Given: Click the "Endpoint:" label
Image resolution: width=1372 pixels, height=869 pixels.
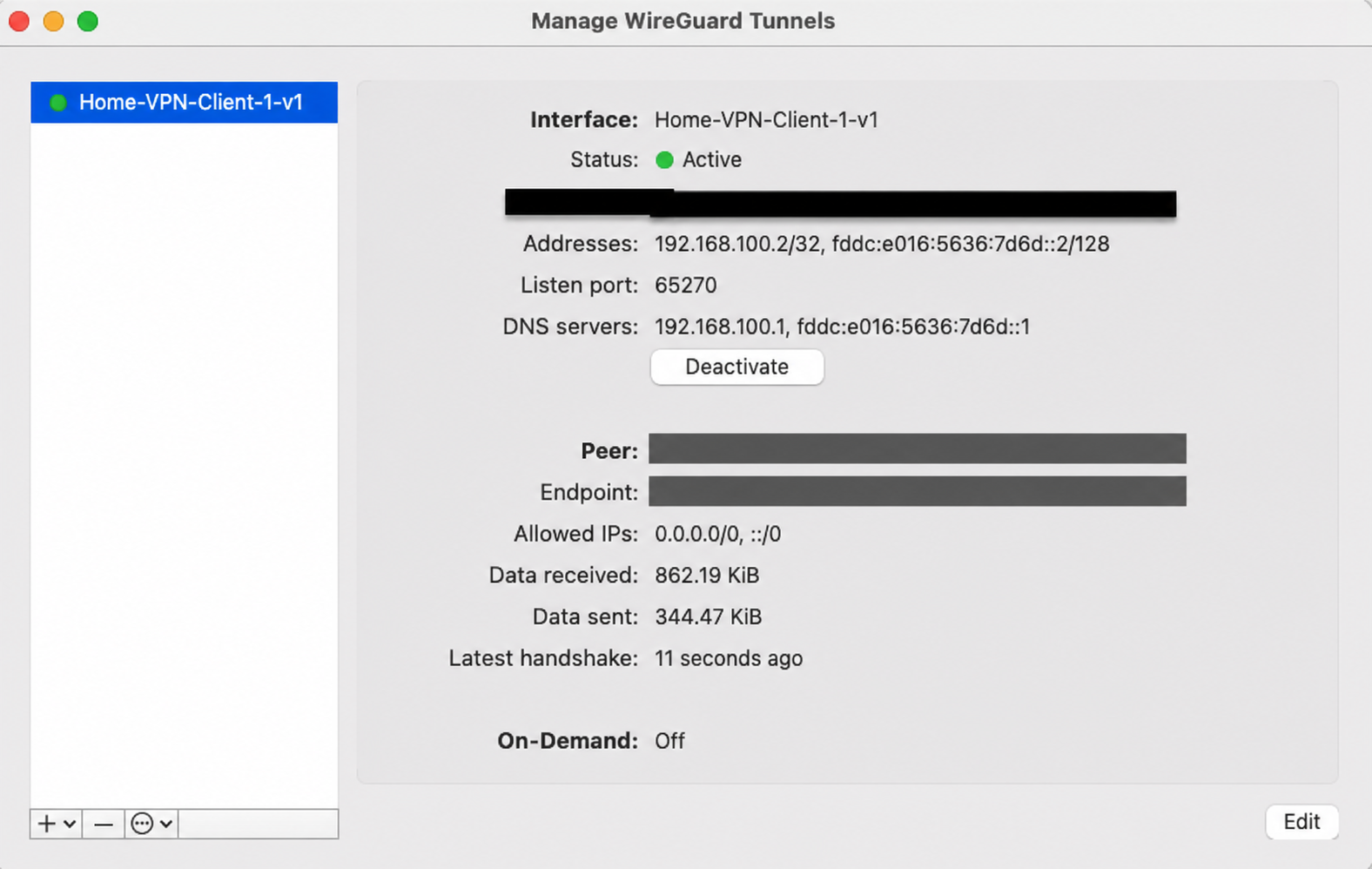Looking at the screenshot, I should 588,493.
